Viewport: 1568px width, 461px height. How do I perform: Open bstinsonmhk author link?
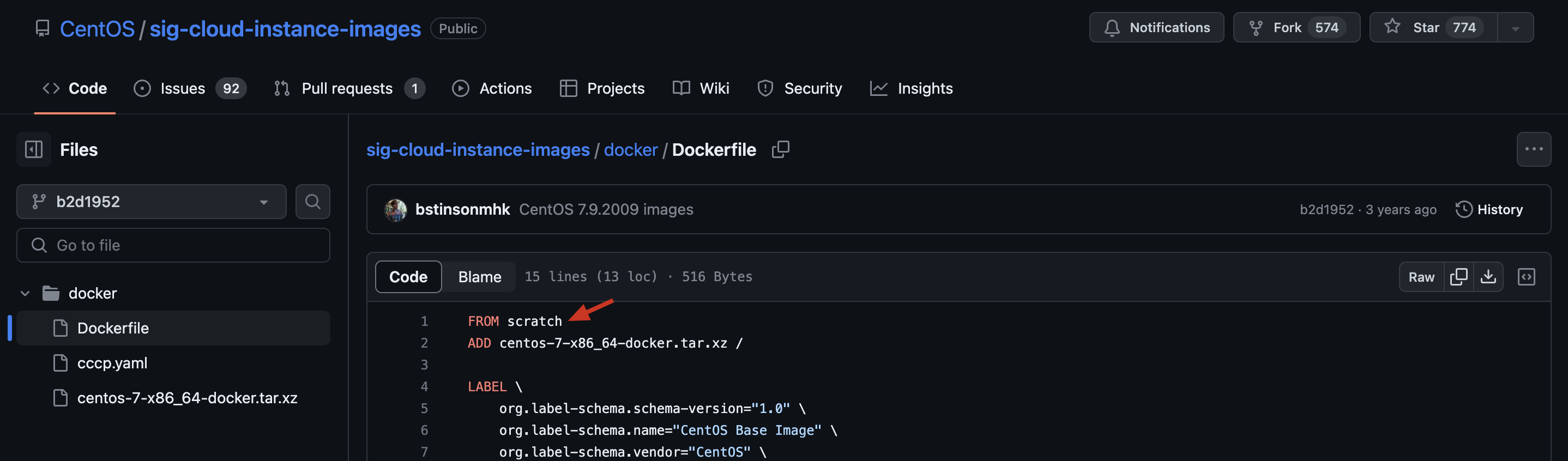(463, 209)
